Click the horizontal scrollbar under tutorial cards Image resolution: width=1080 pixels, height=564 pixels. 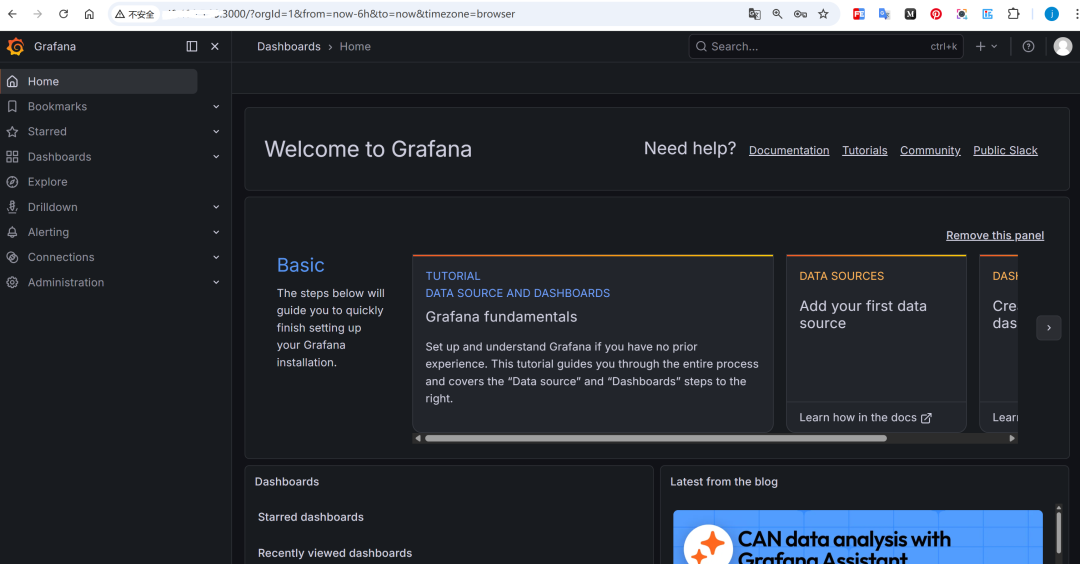[x=656, y=438]
